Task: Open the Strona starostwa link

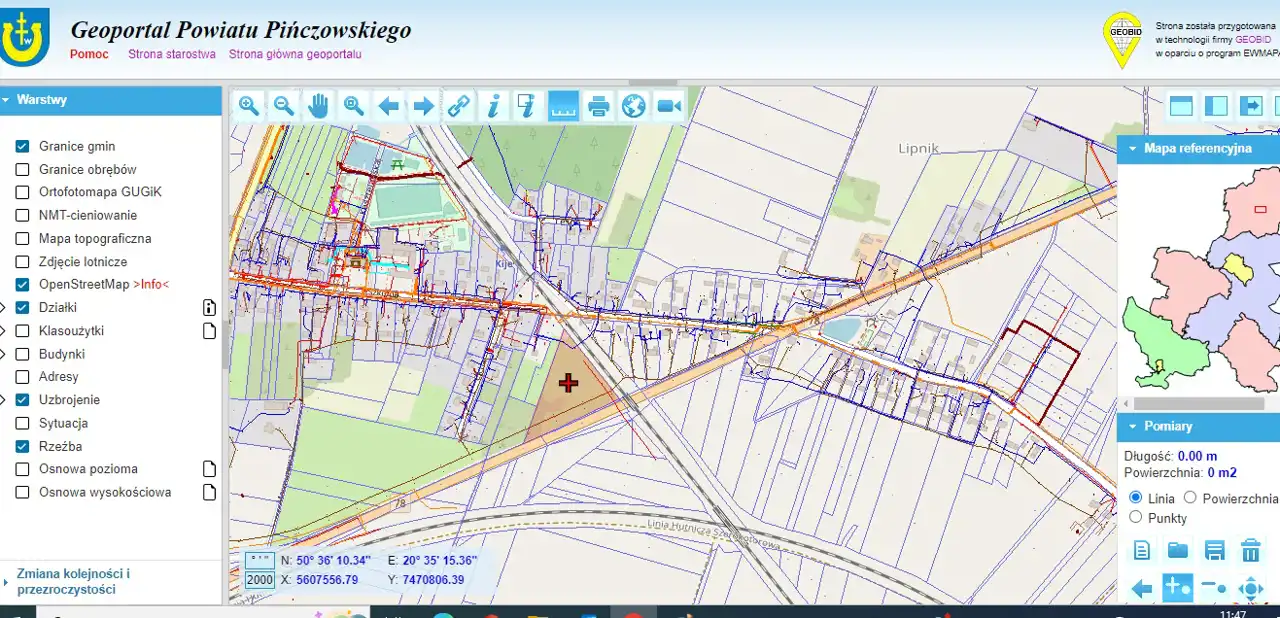Action: pos(172,54)
